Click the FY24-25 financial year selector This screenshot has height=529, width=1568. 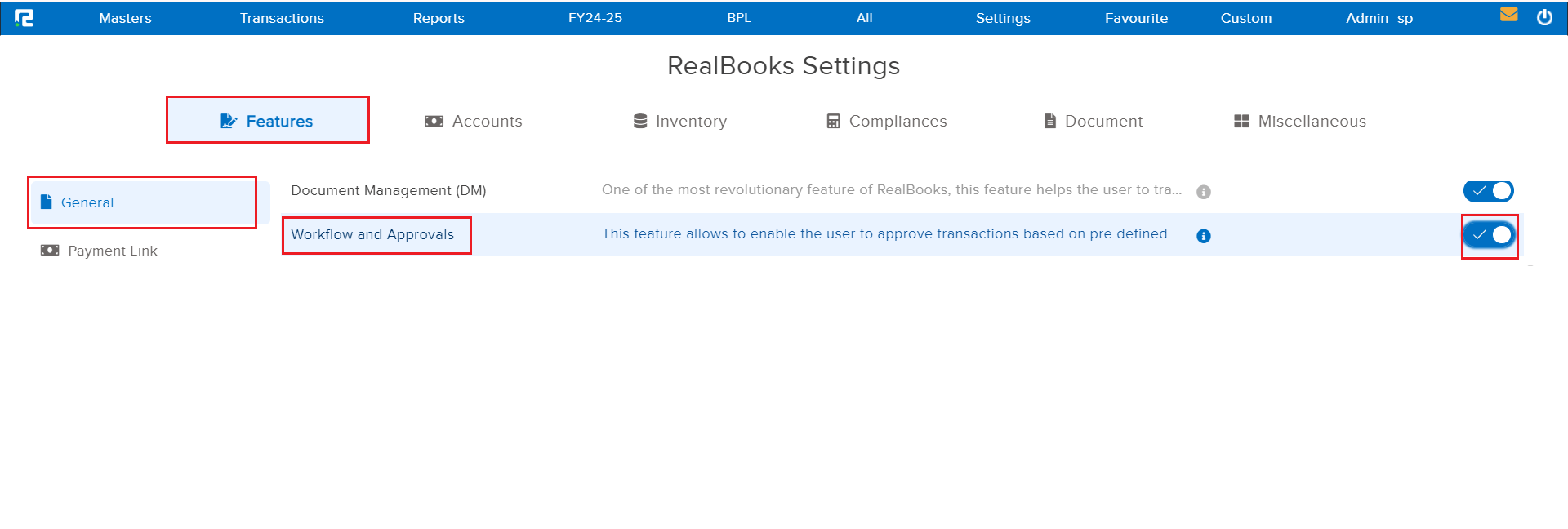(595, 18)
